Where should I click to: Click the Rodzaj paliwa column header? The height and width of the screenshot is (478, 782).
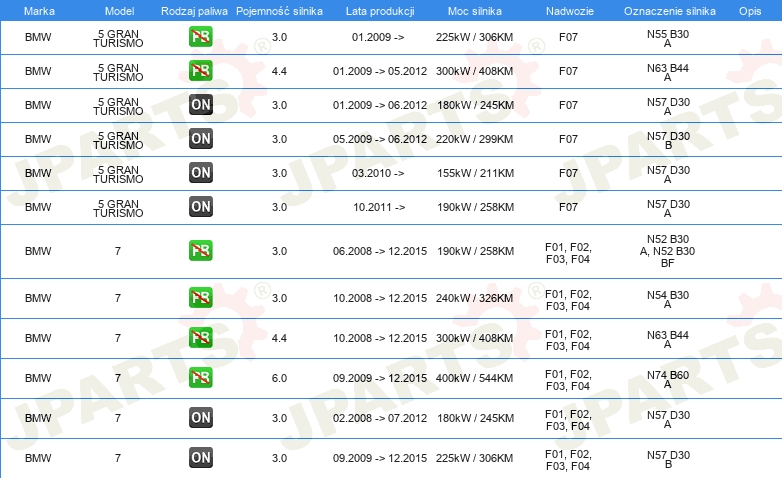(x=194, y=11)
